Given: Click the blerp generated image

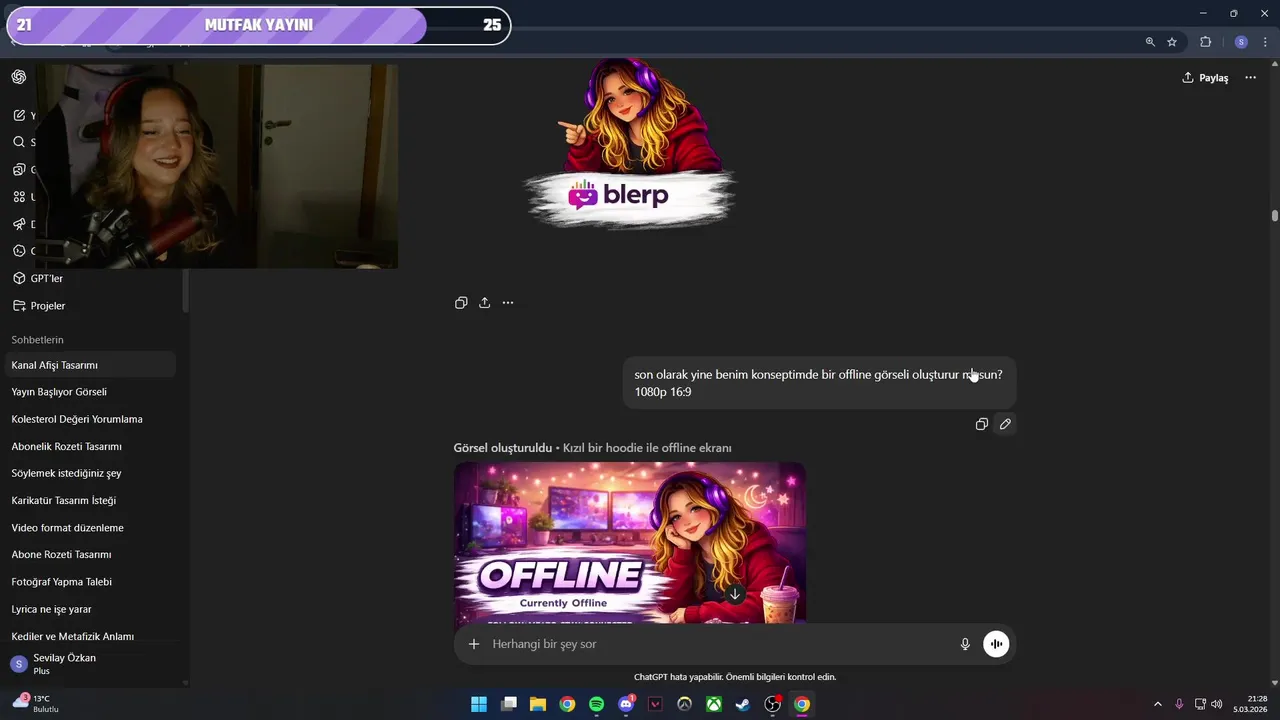Looking at the screenshot, I should point(630,145).
